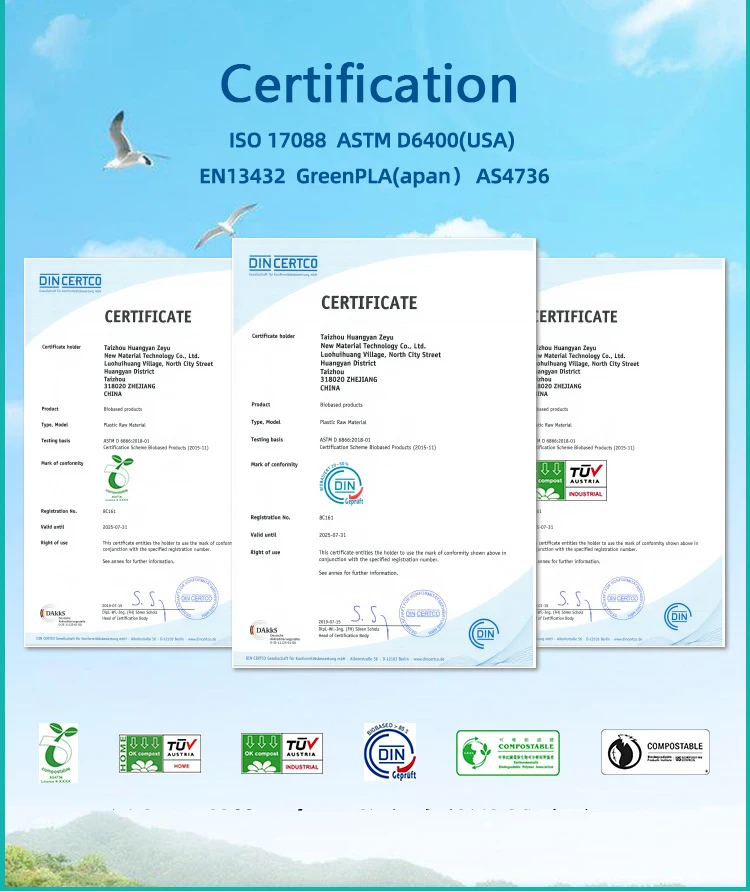
Task: Click "Testing basis" label on the middle certificate
Action: tap(267, 440)
